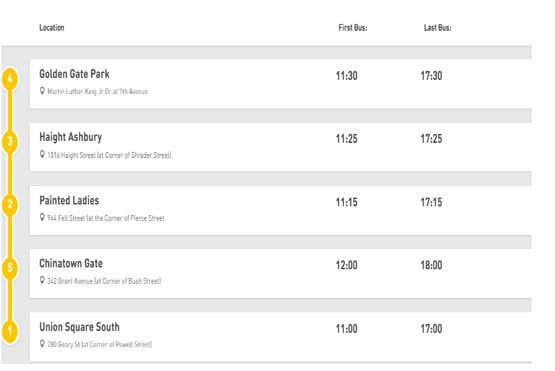This screenshot has height=371, width=555.
Task: Open the Golden Gate Park stop title
Action: coord(74,74)
